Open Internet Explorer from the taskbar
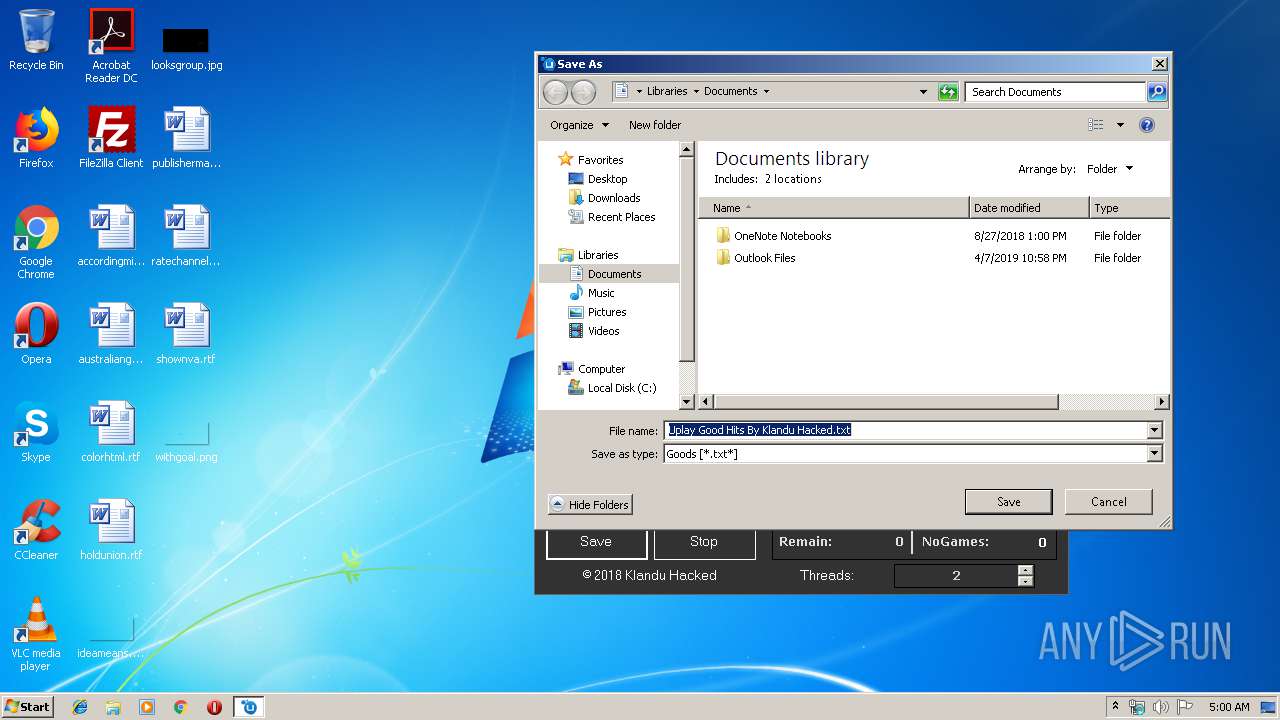 pyautogui.click(x=80, y=707)
